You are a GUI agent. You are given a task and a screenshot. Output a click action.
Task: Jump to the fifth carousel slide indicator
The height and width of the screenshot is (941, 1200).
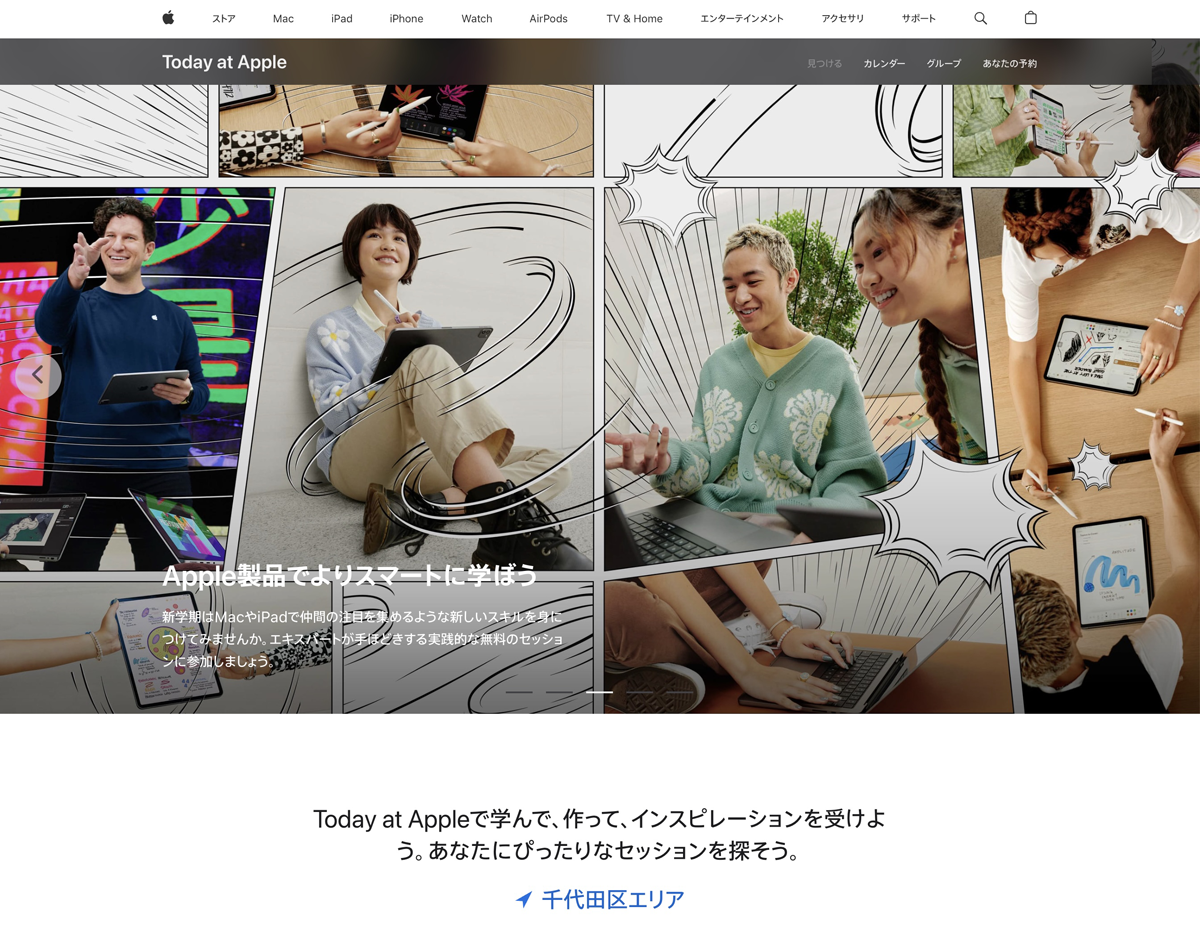coord(679,692)
